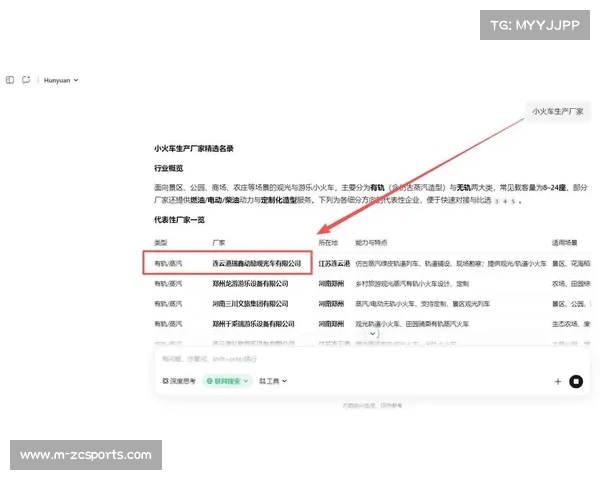Open citation number 4 in the overview

coord(505,201)
